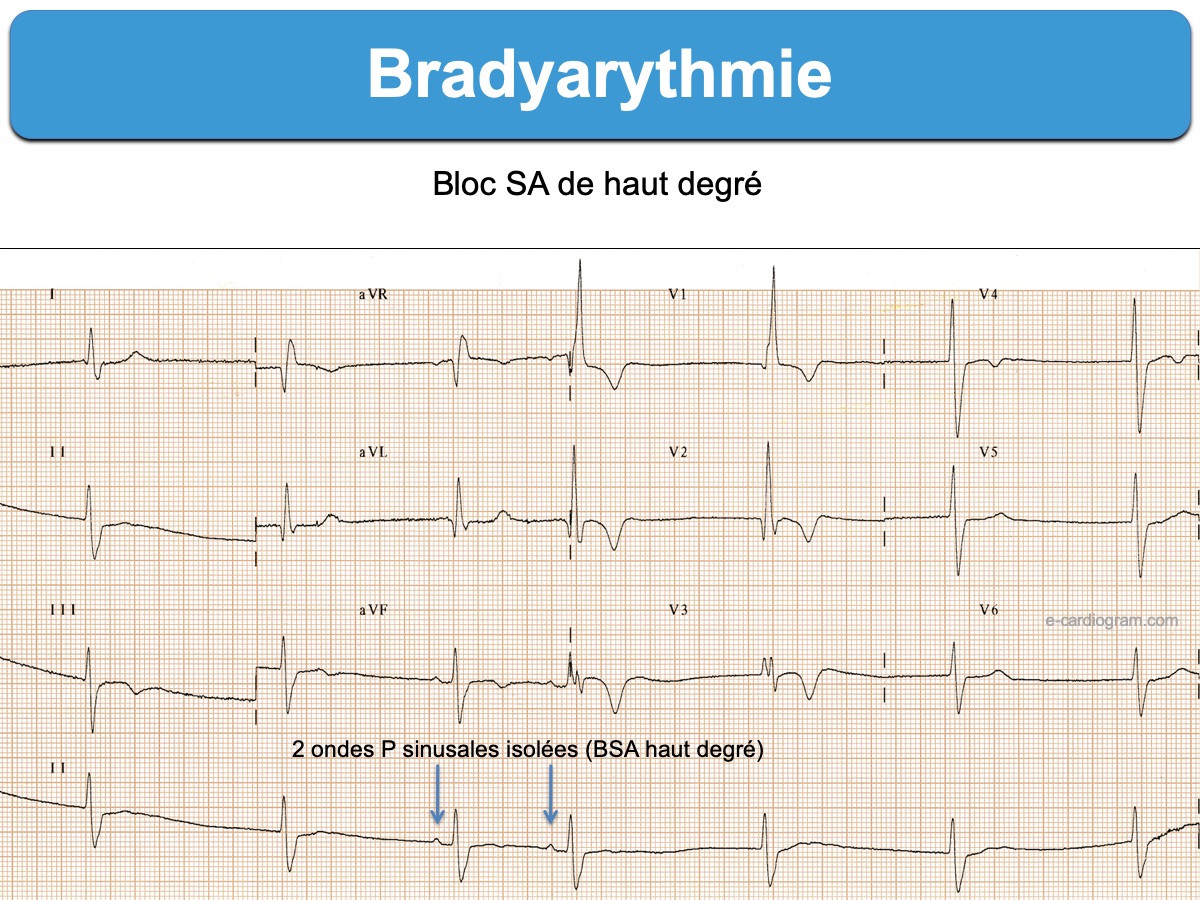Click the Bradyarythmie title banner
The width and height of the screenshot is (1200, 900).
[600, 74]
